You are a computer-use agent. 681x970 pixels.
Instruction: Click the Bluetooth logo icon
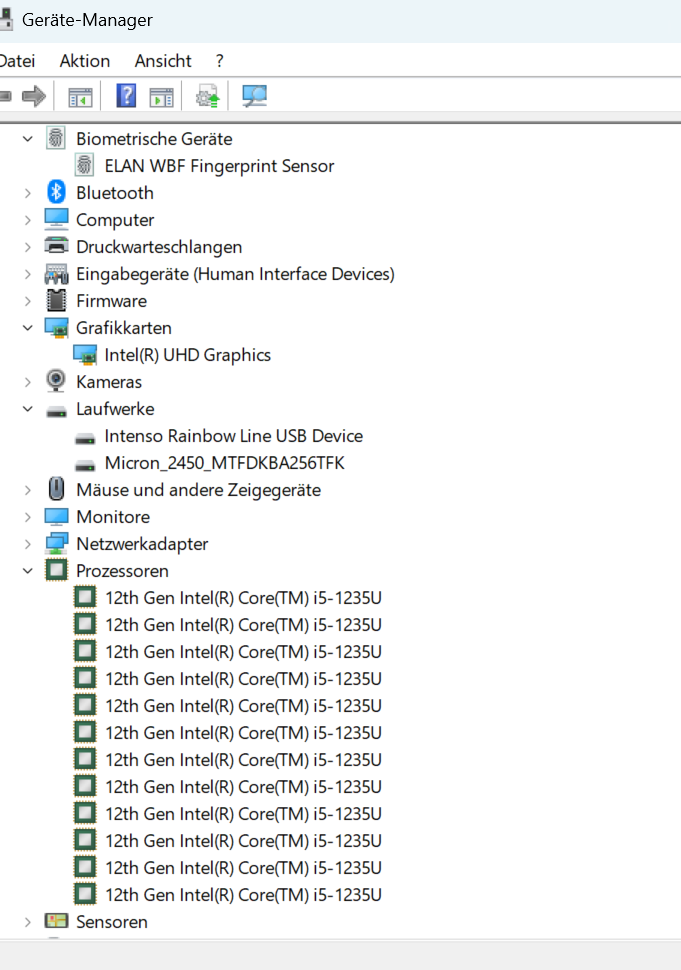[x=56, y=192]
